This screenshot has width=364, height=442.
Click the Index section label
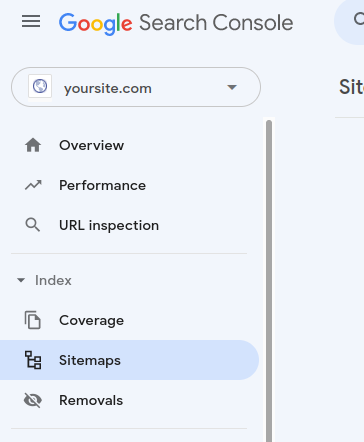click(x=53, y=280)
